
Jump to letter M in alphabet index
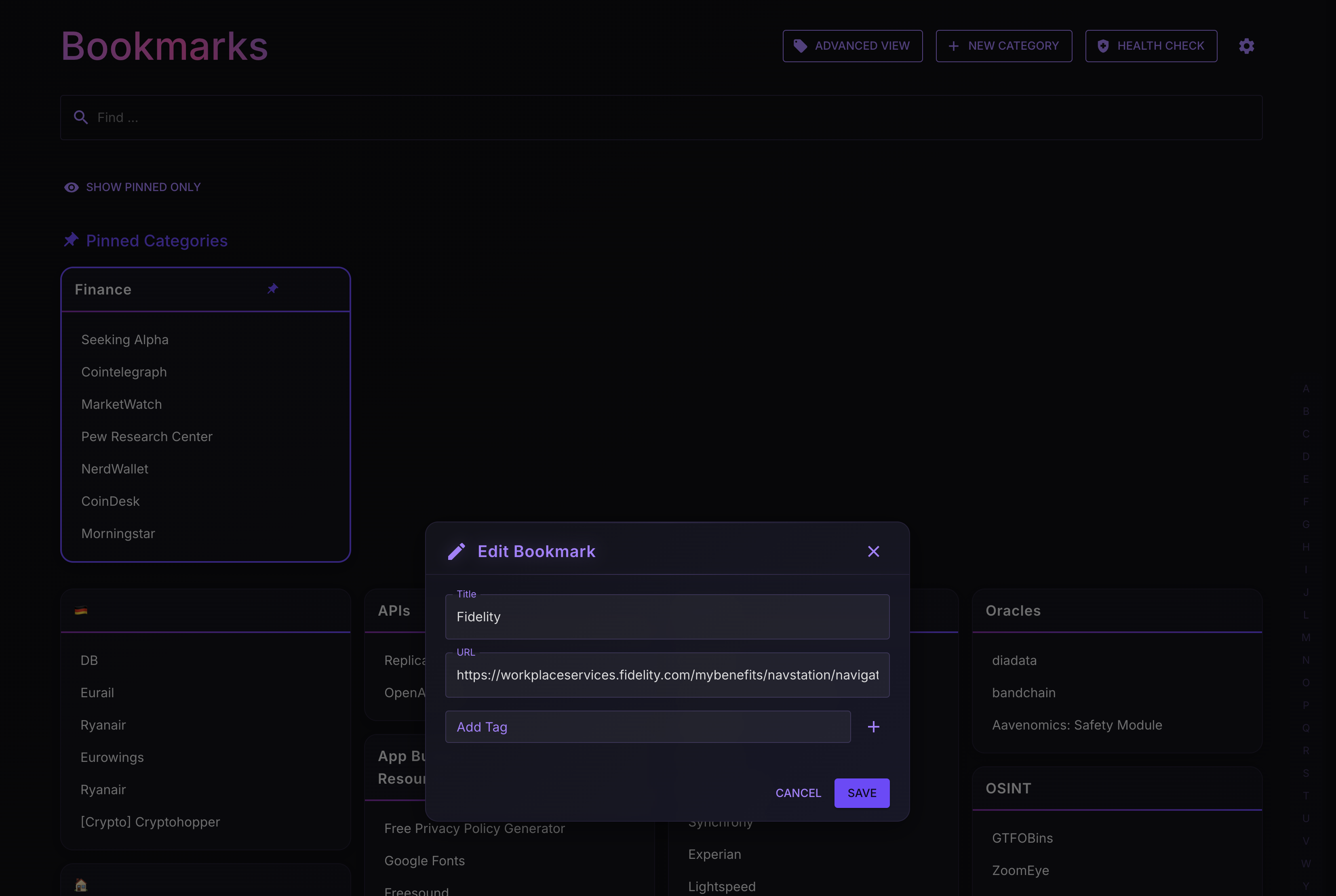coord(1305,637)
